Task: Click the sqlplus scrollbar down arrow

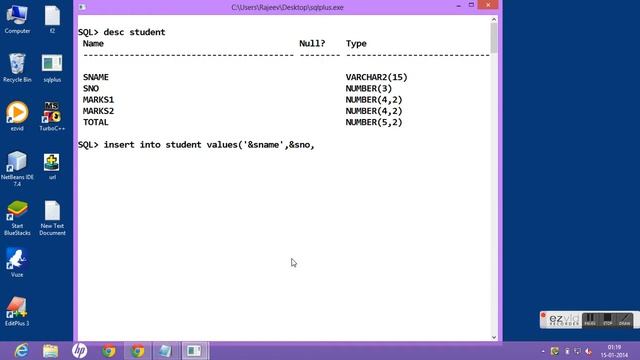Action: 494,337
